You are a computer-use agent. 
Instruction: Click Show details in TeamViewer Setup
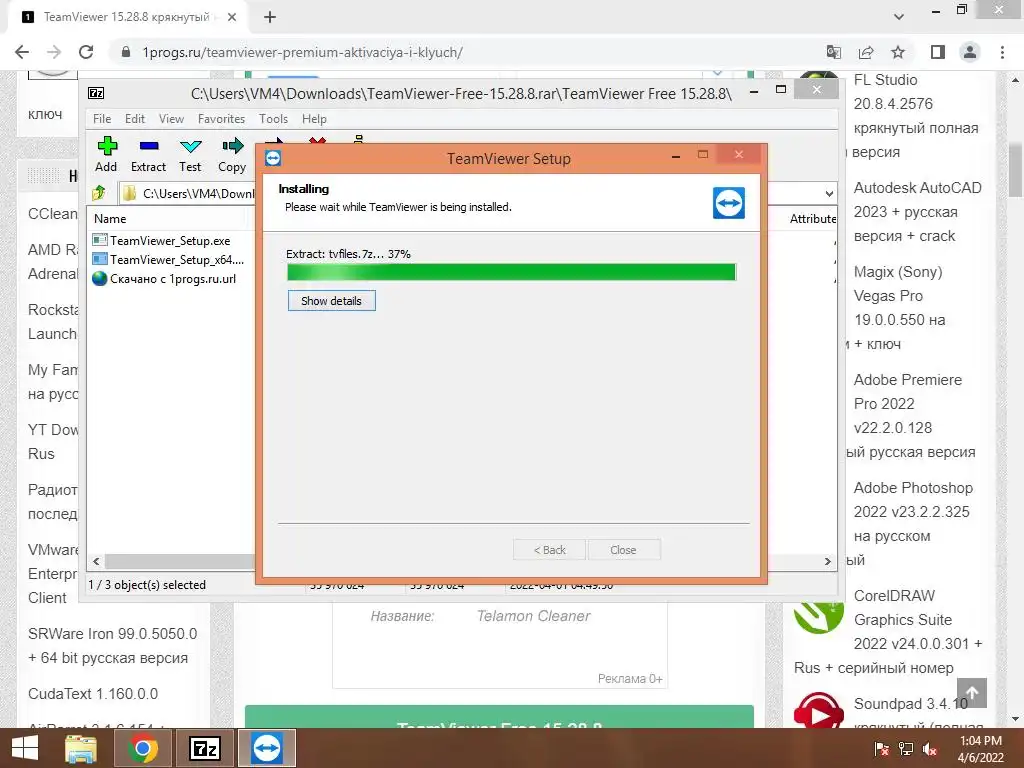pyautogui.click(x=332, y=301)
